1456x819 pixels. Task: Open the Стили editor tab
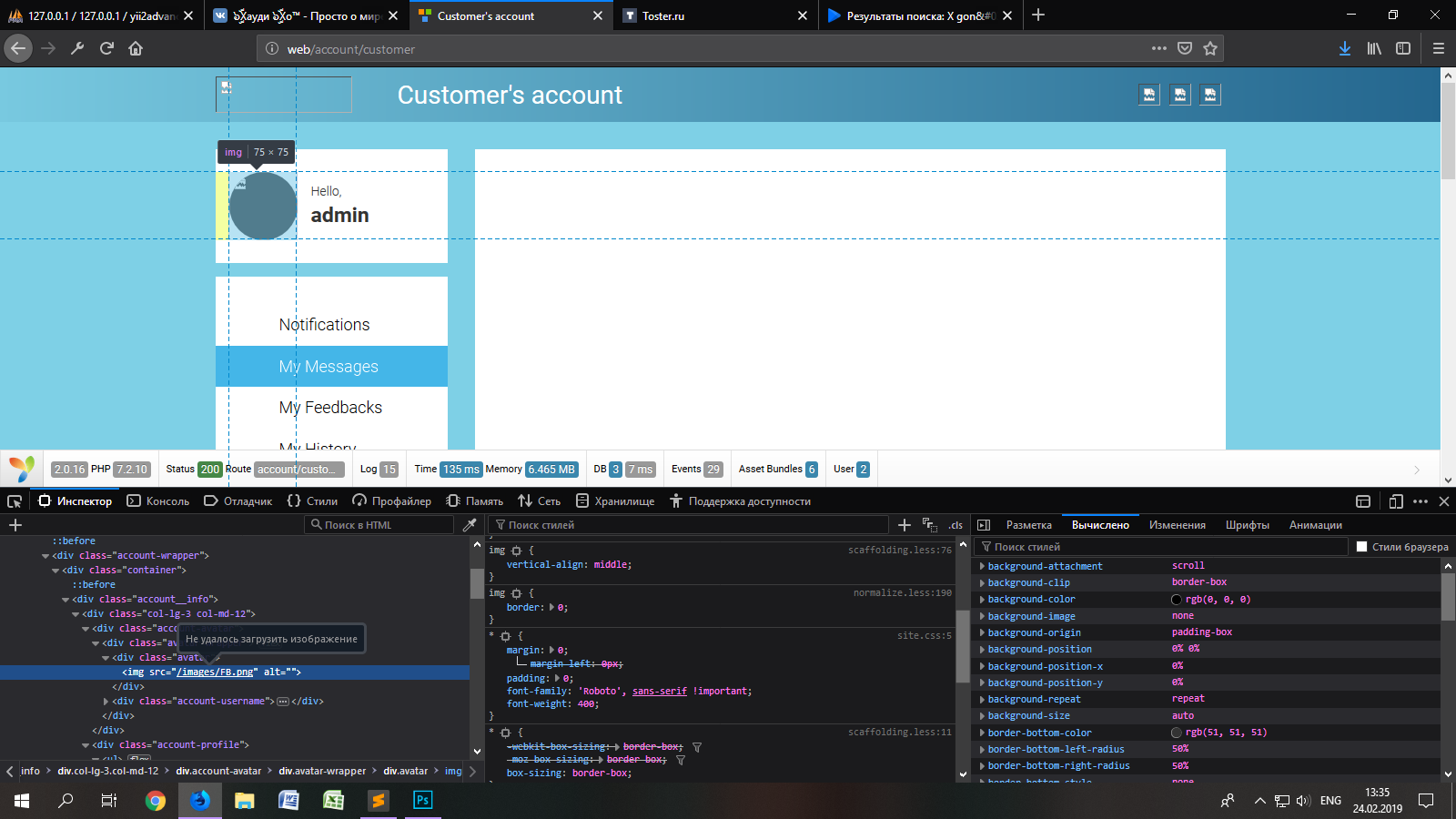tap(312, 501)
